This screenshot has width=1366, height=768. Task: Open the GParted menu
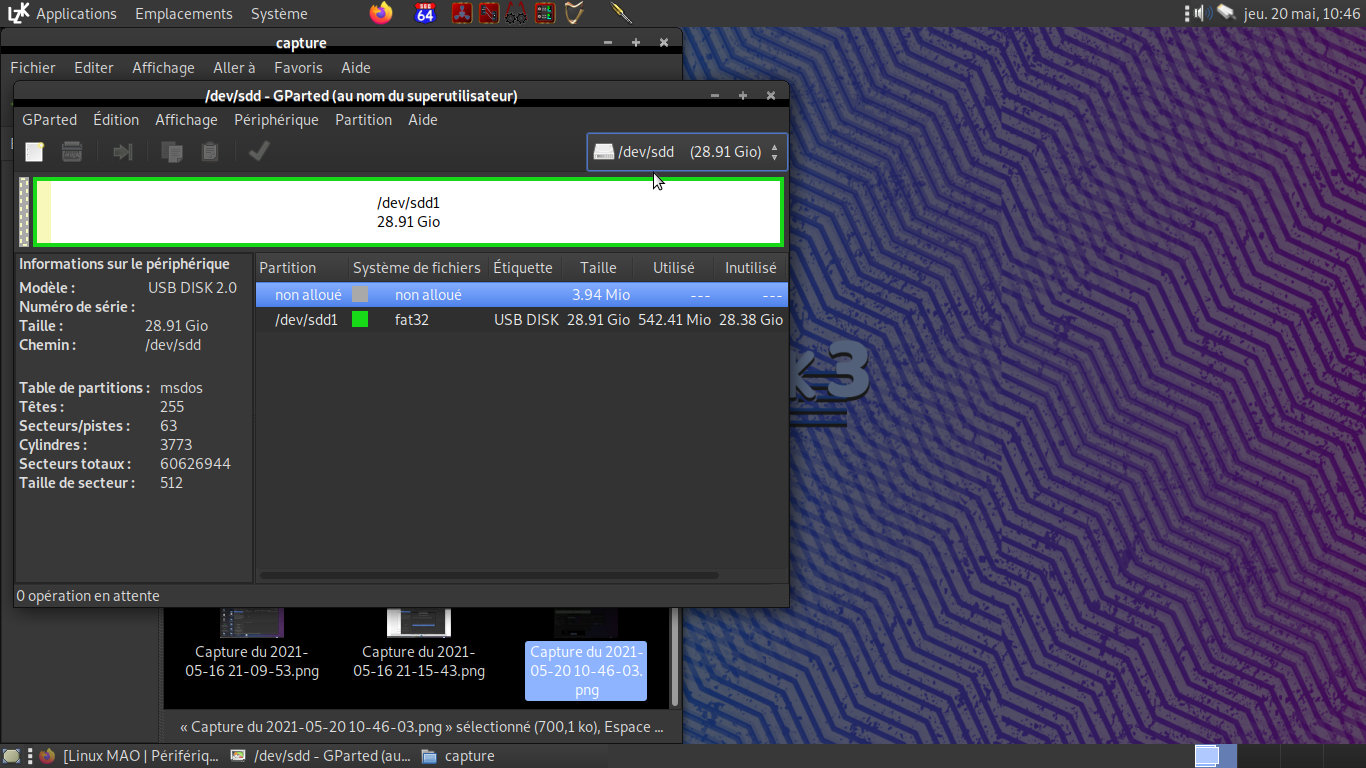coord(50,120)
